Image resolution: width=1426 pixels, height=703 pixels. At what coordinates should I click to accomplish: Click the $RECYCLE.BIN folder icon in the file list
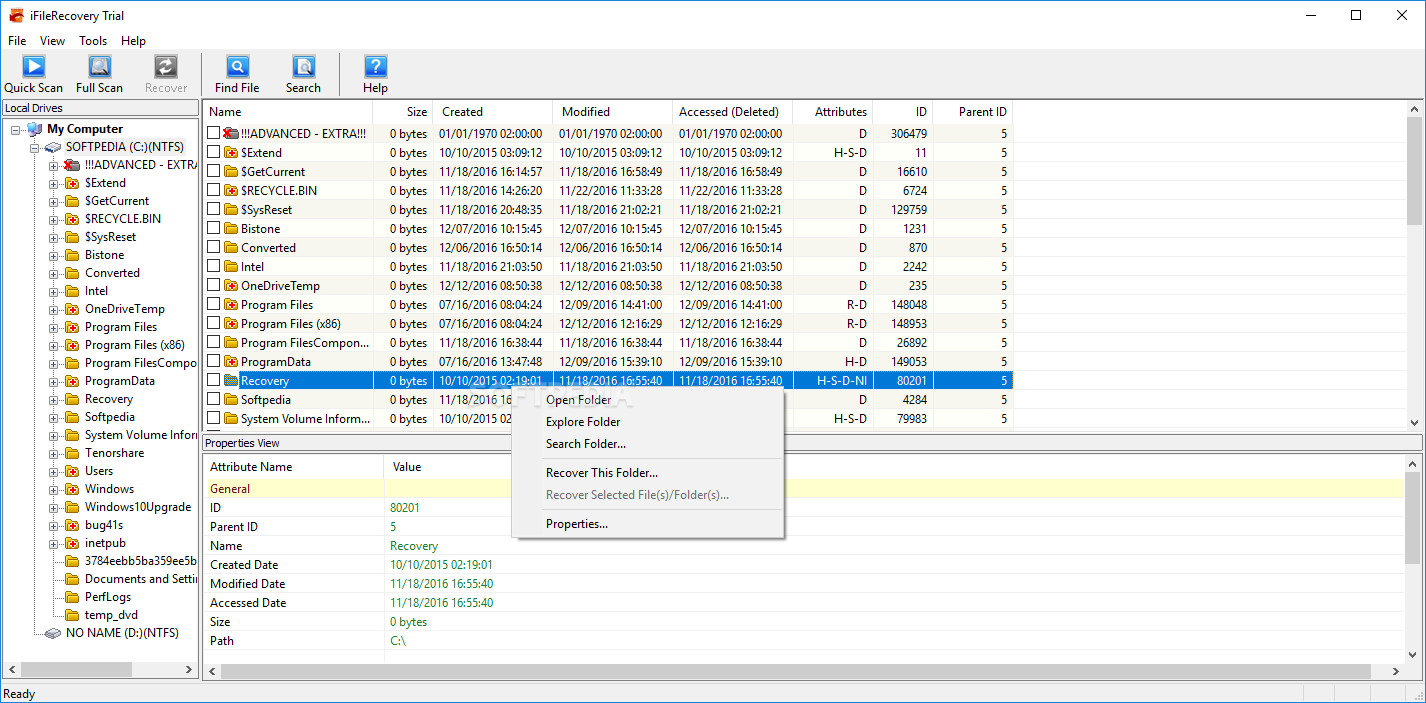(x=231, y=191)
